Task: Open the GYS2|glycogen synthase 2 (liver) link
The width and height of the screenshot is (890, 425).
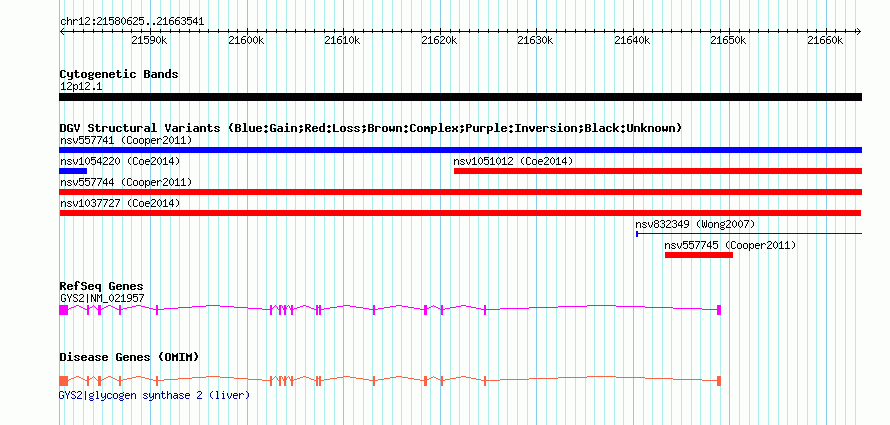Action: click(x=154, y=395)
